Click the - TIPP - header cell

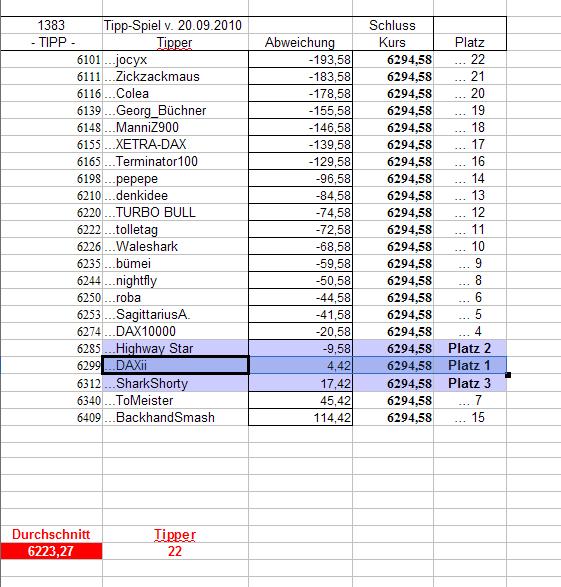pos(51,42)
